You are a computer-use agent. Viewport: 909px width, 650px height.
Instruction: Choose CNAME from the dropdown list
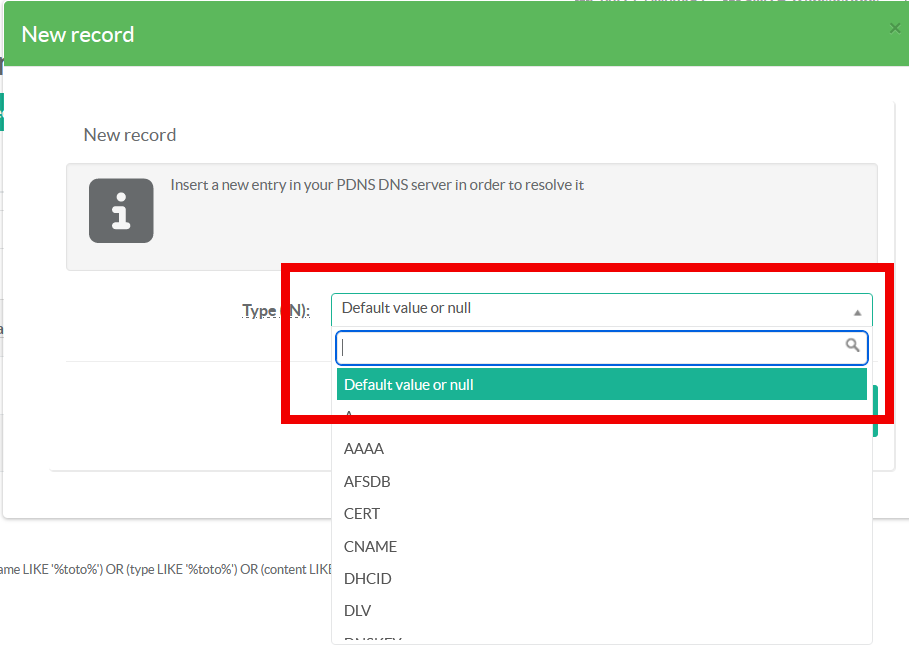pyautogui.click(x=370, y=547)
